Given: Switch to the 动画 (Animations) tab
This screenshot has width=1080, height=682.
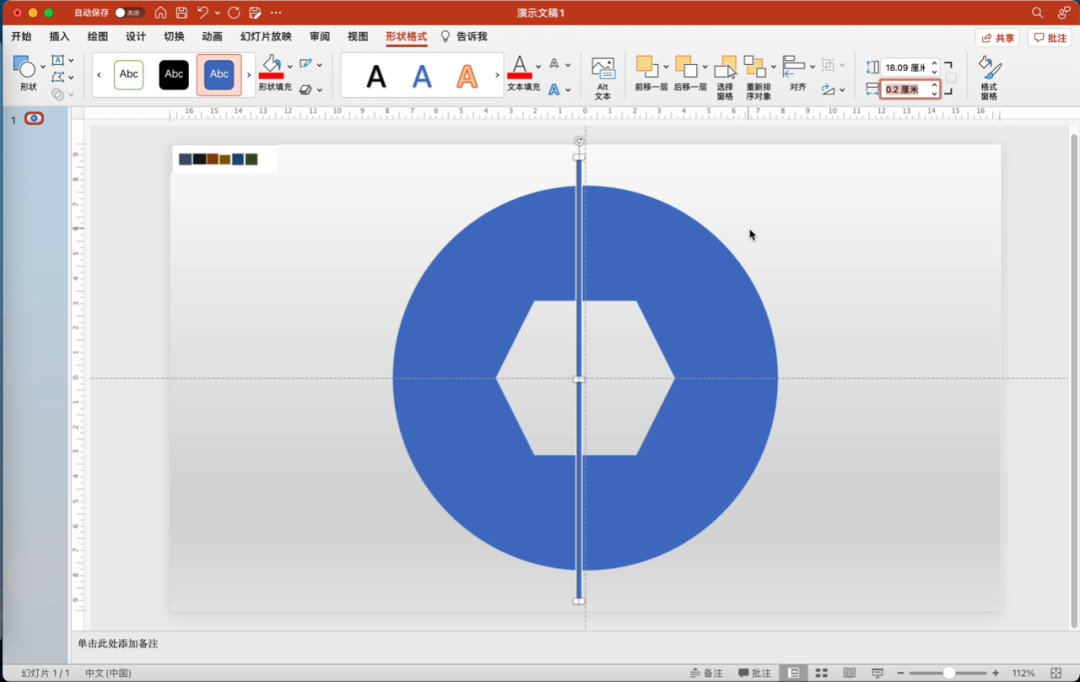Looking at the screenshot, I should (212, 37).
